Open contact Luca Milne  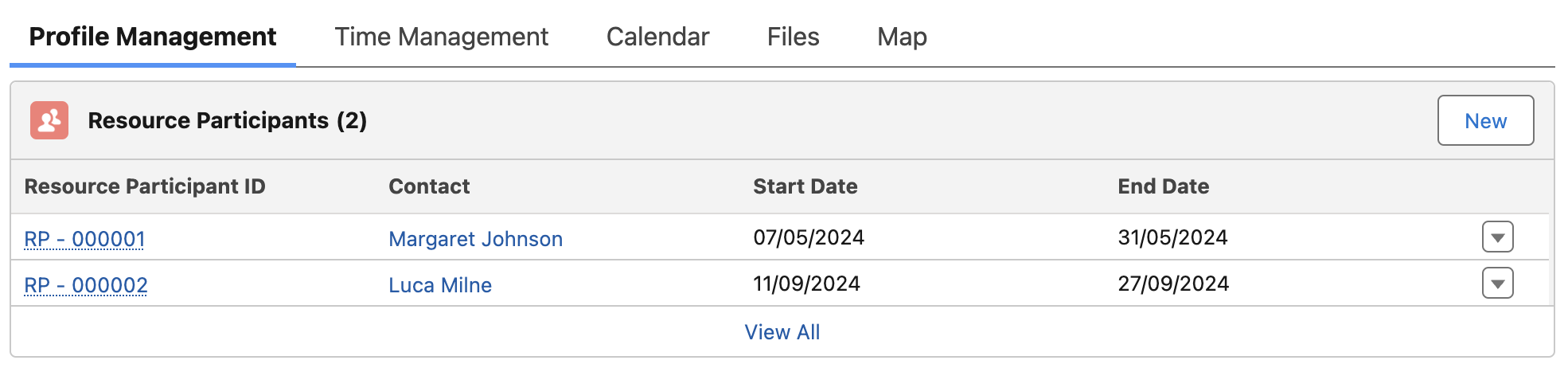tap(440, 285)
